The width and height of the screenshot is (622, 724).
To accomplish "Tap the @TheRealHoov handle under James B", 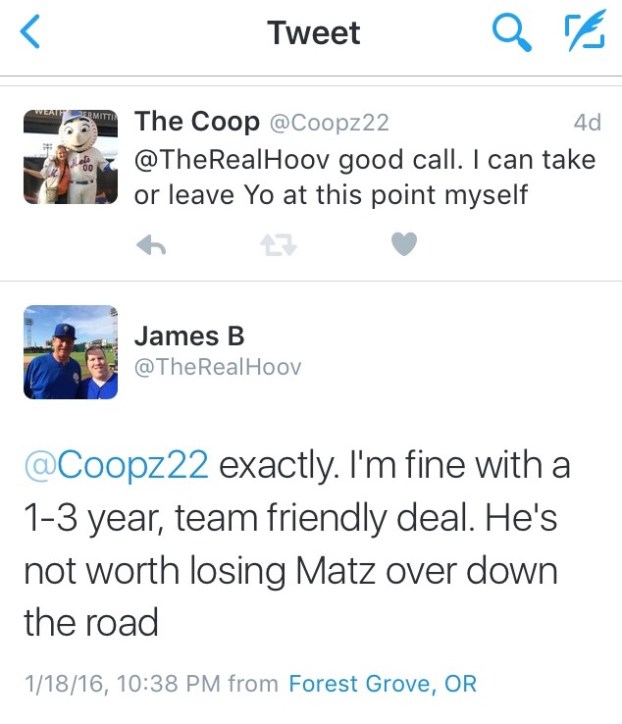I will point(217,368).
